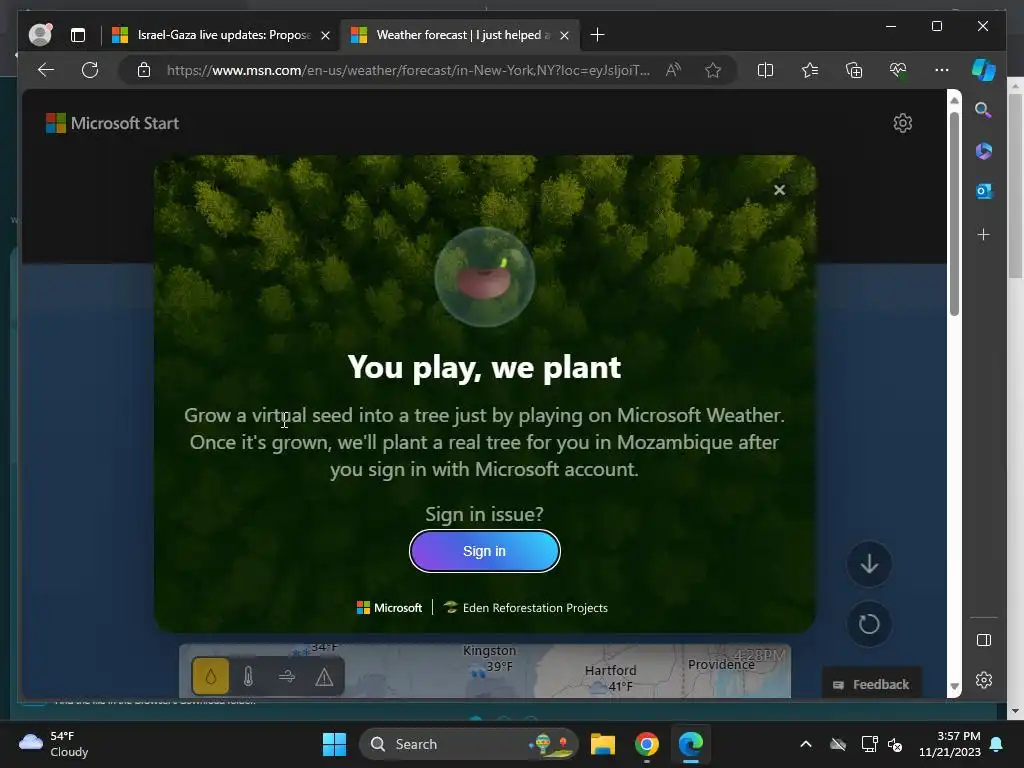Open Edge Settings and more menu
Viewport: 1024px width, 768px height.
pos(942,70)
